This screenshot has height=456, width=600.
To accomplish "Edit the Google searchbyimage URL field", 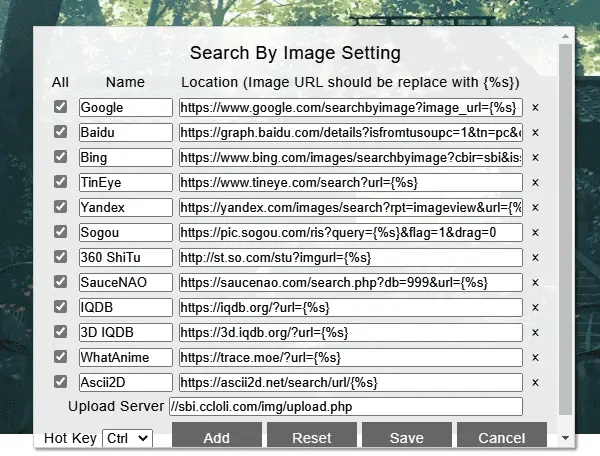I will pyautogui.click(x=351, y=107).
